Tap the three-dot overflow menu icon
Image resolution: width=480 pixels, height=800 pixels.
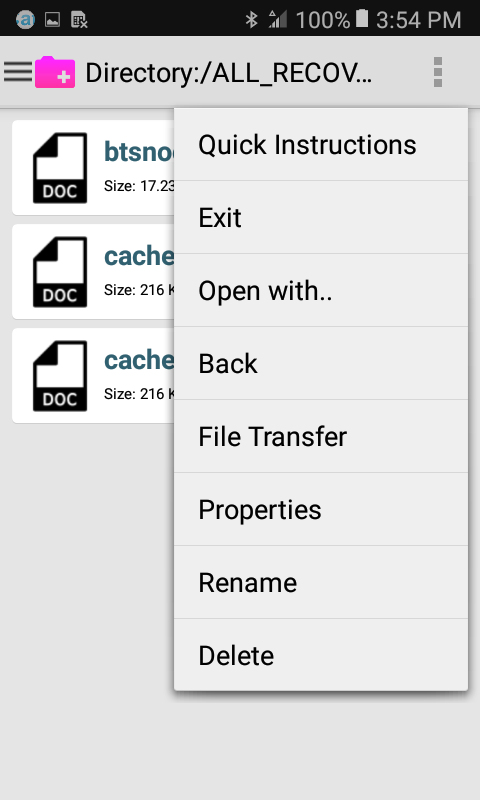pyautogui.click(x=438, y=72)
